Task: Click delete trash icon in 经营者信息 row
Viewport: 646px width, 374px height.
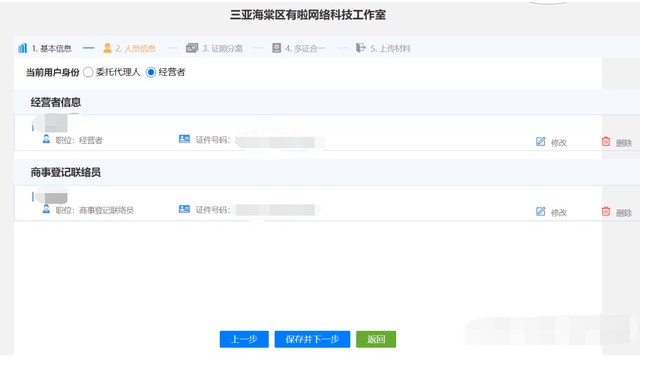Action: (x=606, y=142)
